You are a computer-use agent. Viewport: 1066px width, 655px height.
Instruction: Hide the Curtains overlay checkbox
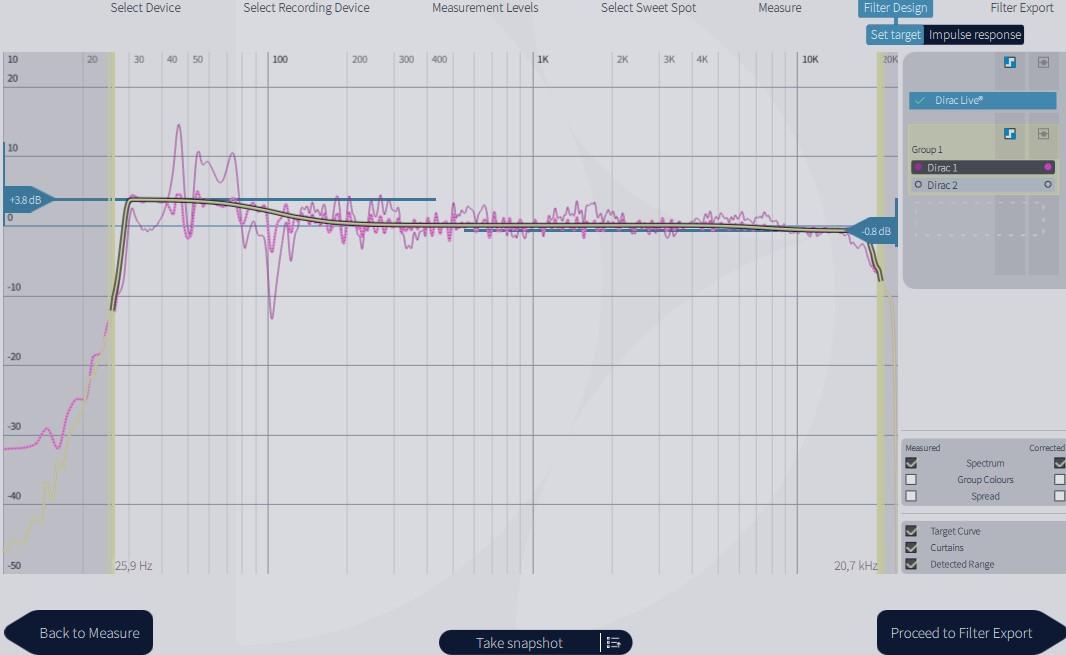coord(911,548)
